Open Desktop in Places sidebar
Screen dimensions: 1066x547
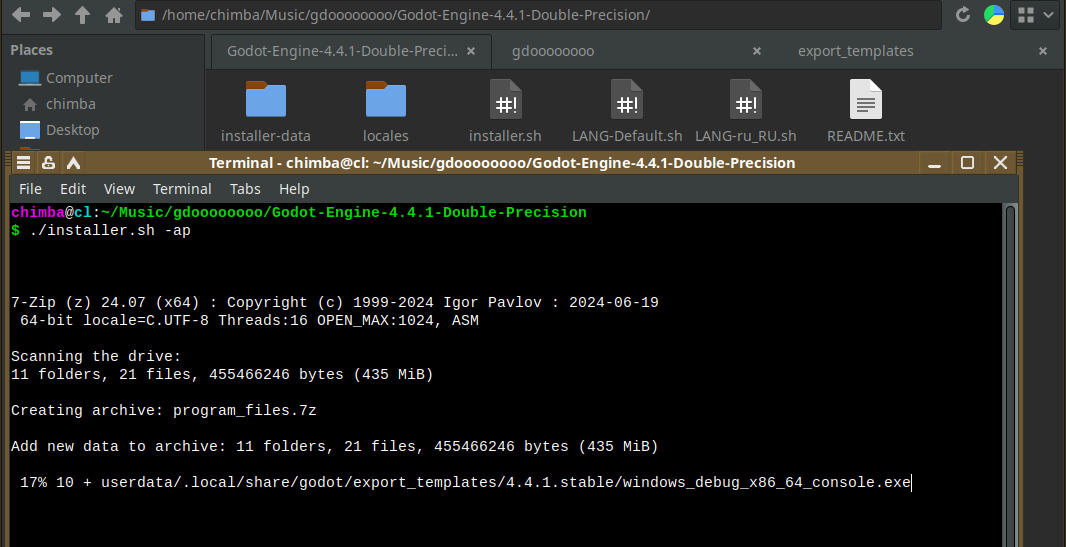(x=72, y=130)
